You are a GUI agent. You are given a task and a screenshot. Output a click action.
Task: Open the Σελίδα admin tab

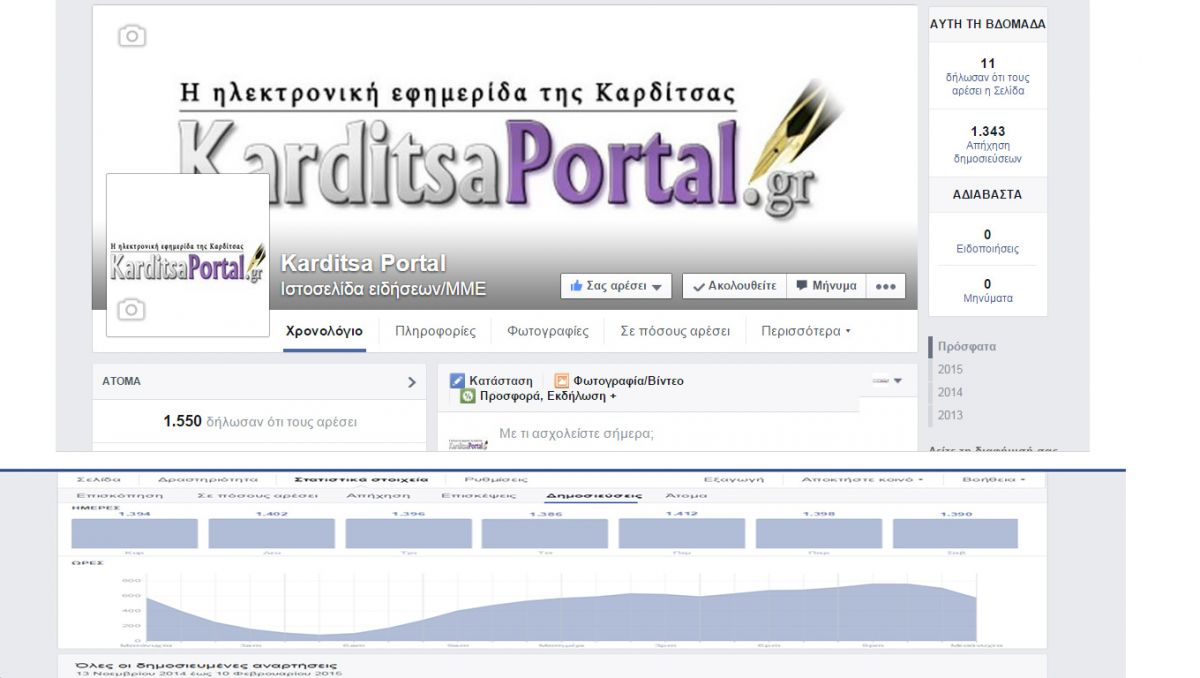[98, 479]
